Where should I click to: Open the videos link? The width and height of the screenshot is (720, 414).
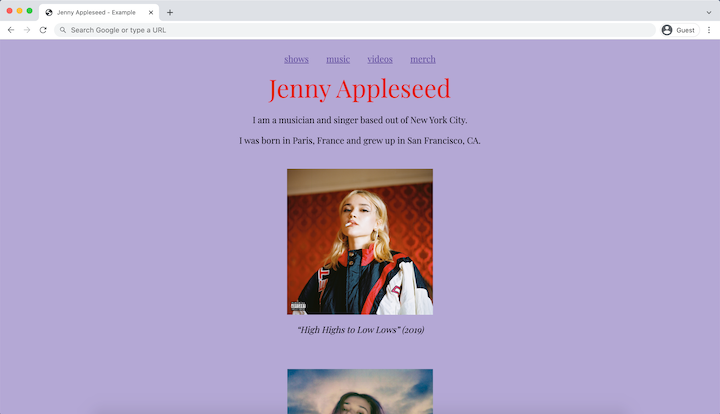[x=380, y=59]
